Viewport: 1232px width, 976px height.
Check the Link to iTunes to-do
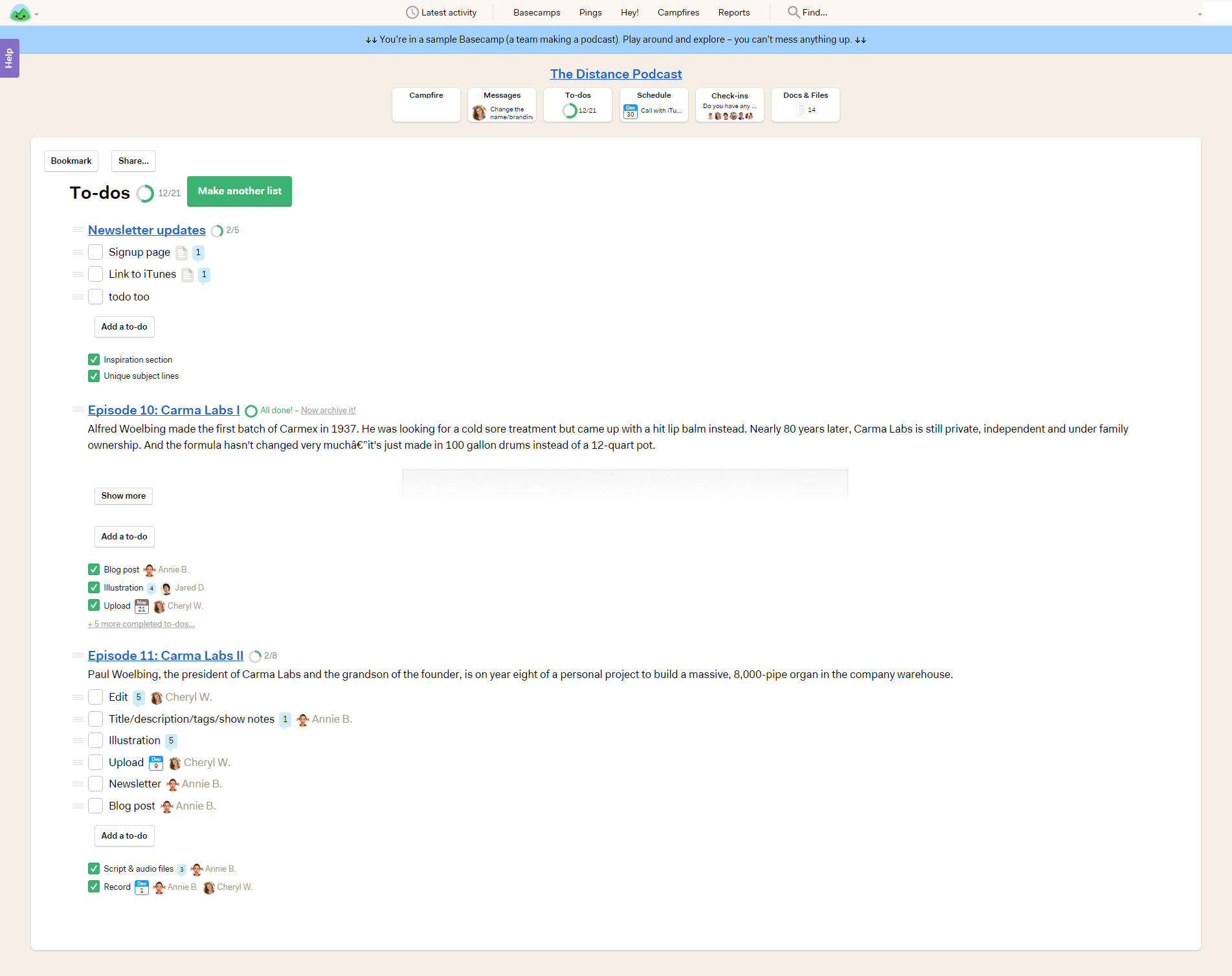click(95, 274)
